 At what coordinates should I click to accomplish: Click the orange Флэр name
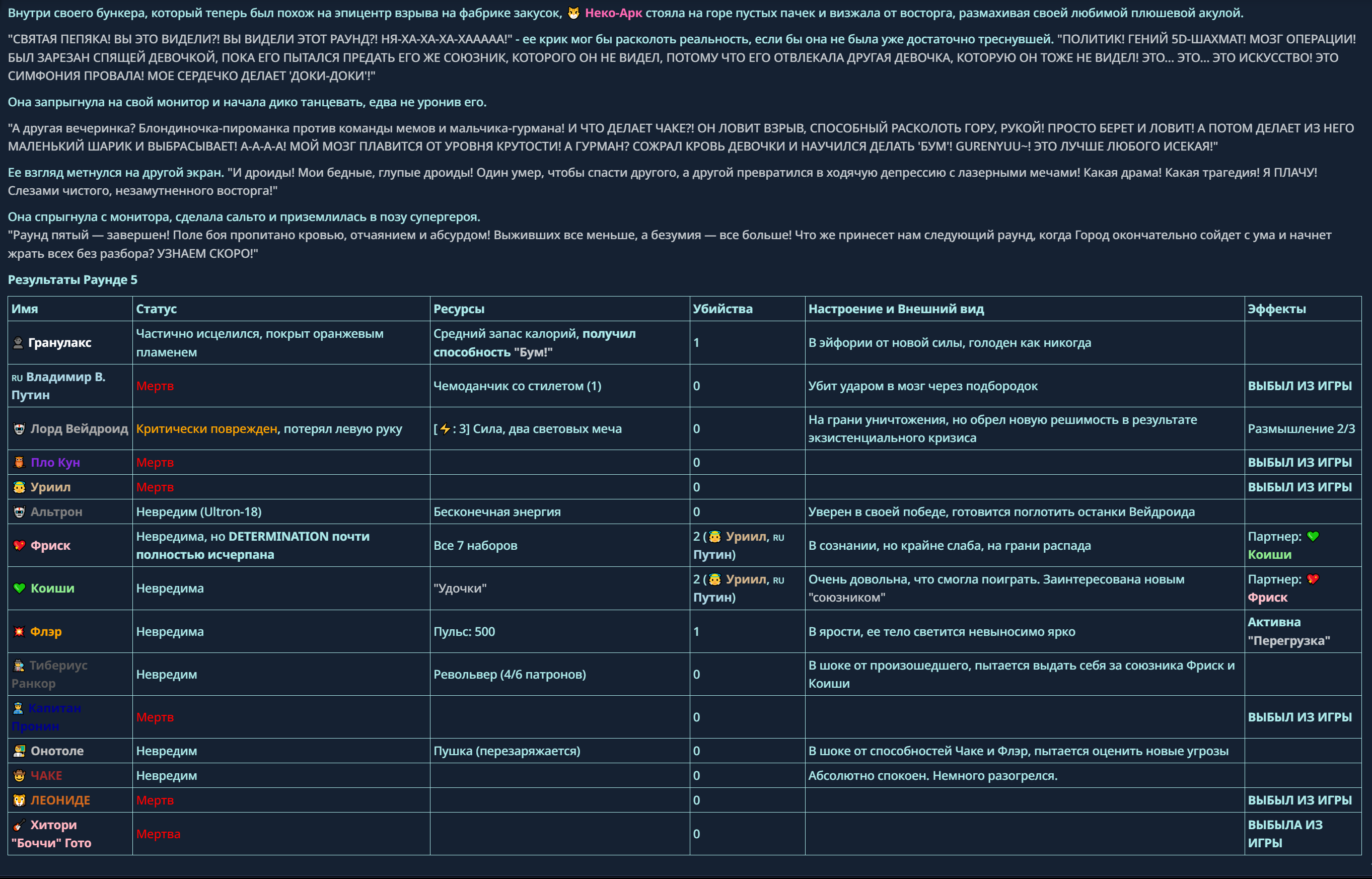(x=46, y=631)
